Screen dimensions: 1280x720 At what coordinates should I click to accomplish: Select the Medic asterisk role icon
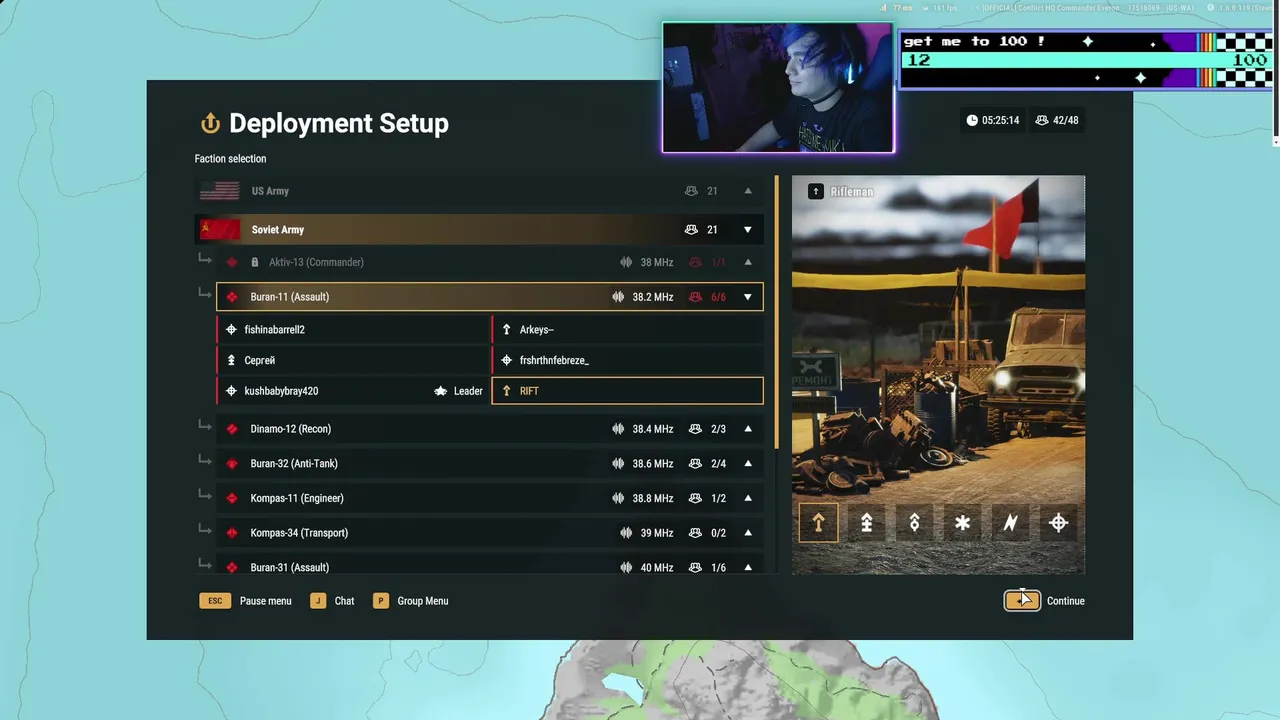[x=962, y=522]
